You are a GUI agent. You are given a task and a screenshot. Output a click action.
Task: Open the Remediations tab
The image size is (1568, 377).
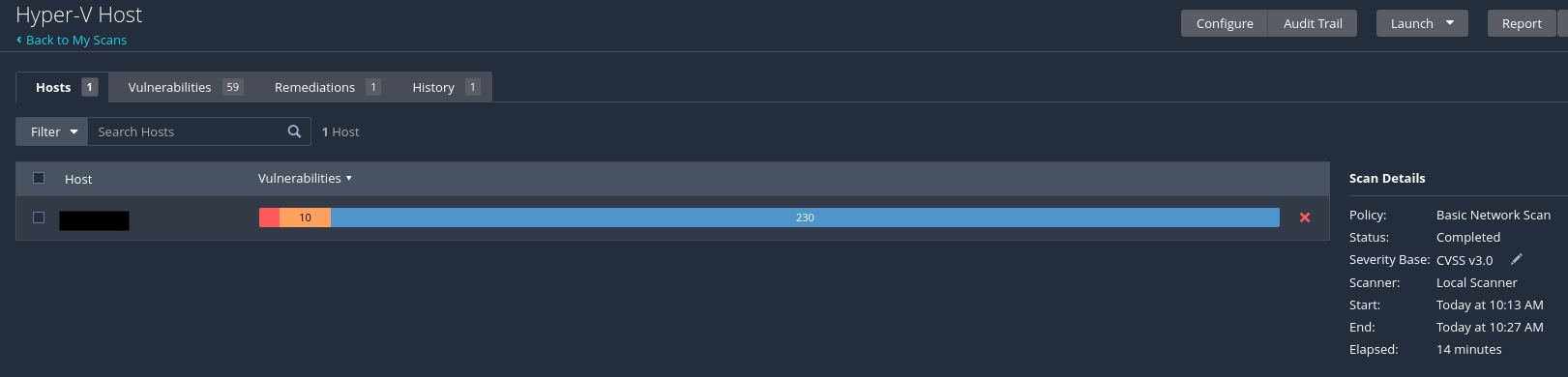[327, 87]
